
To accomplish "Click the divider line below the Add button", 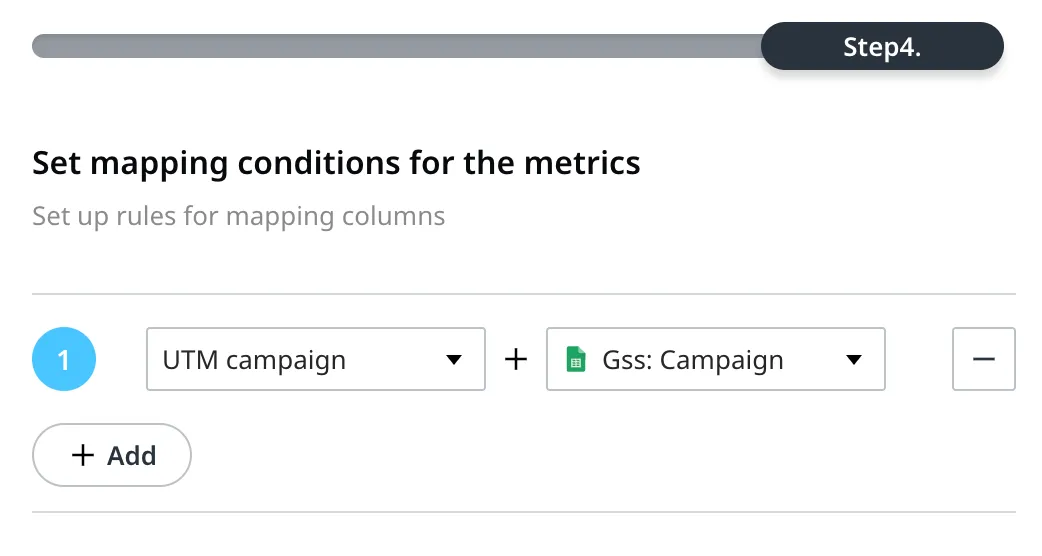I will pos(524,511).
